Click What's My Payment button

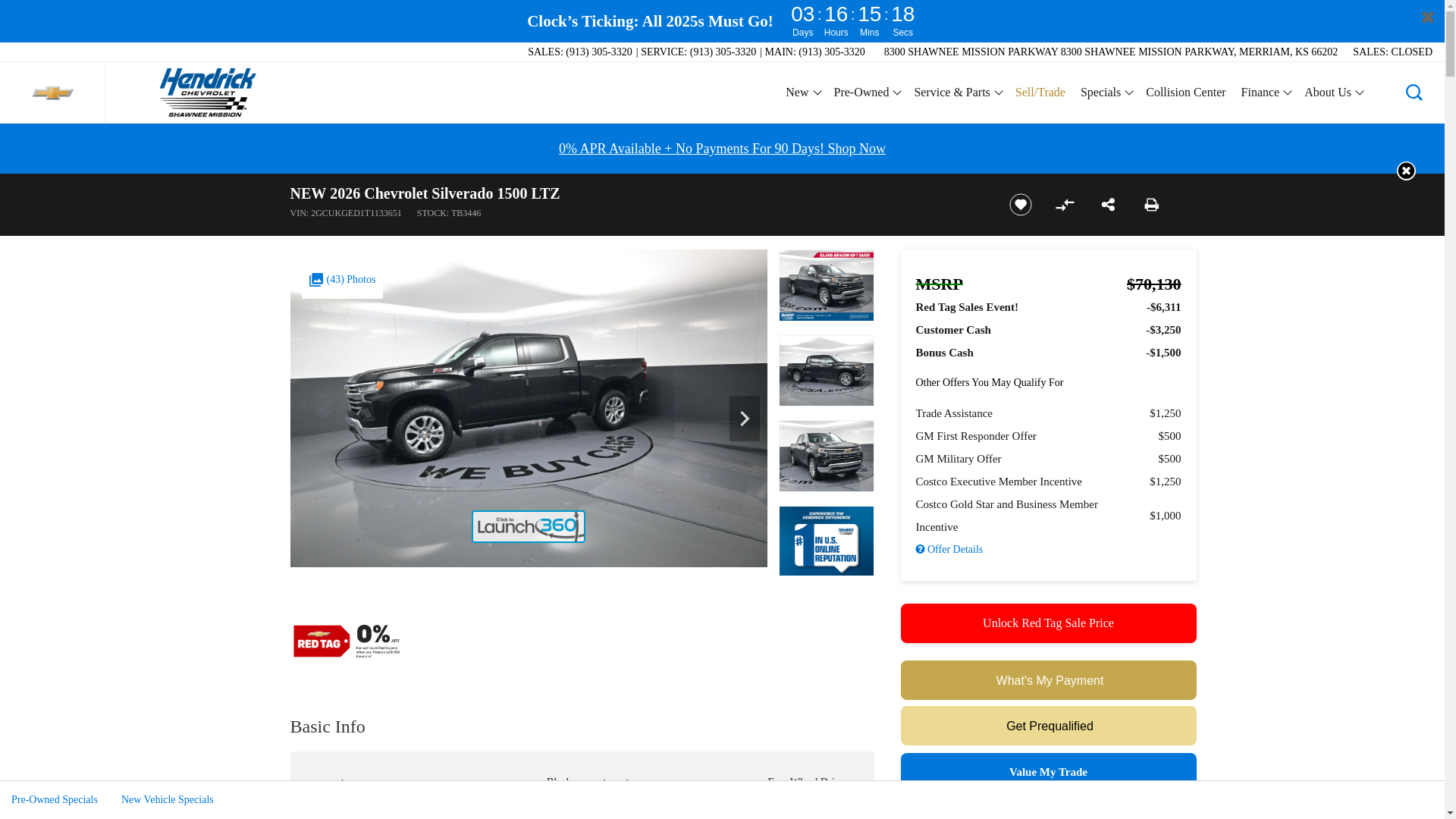click(1048, 680)
